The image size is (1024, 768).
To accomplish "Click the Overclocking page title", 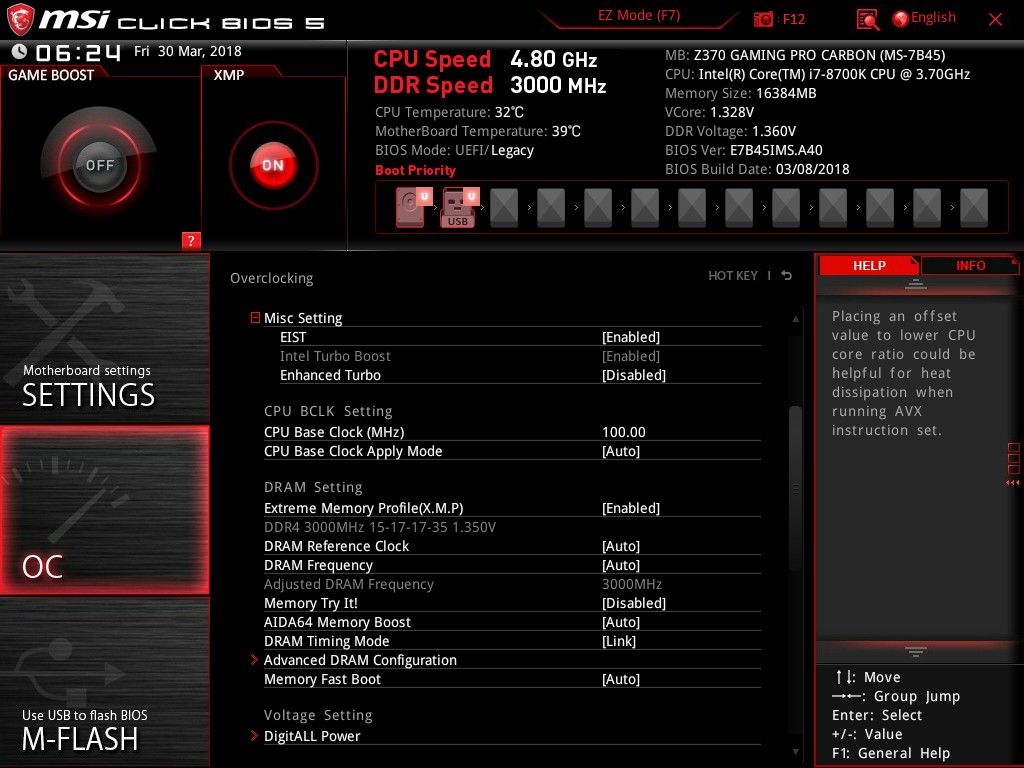I will click(x=272, y=278).
